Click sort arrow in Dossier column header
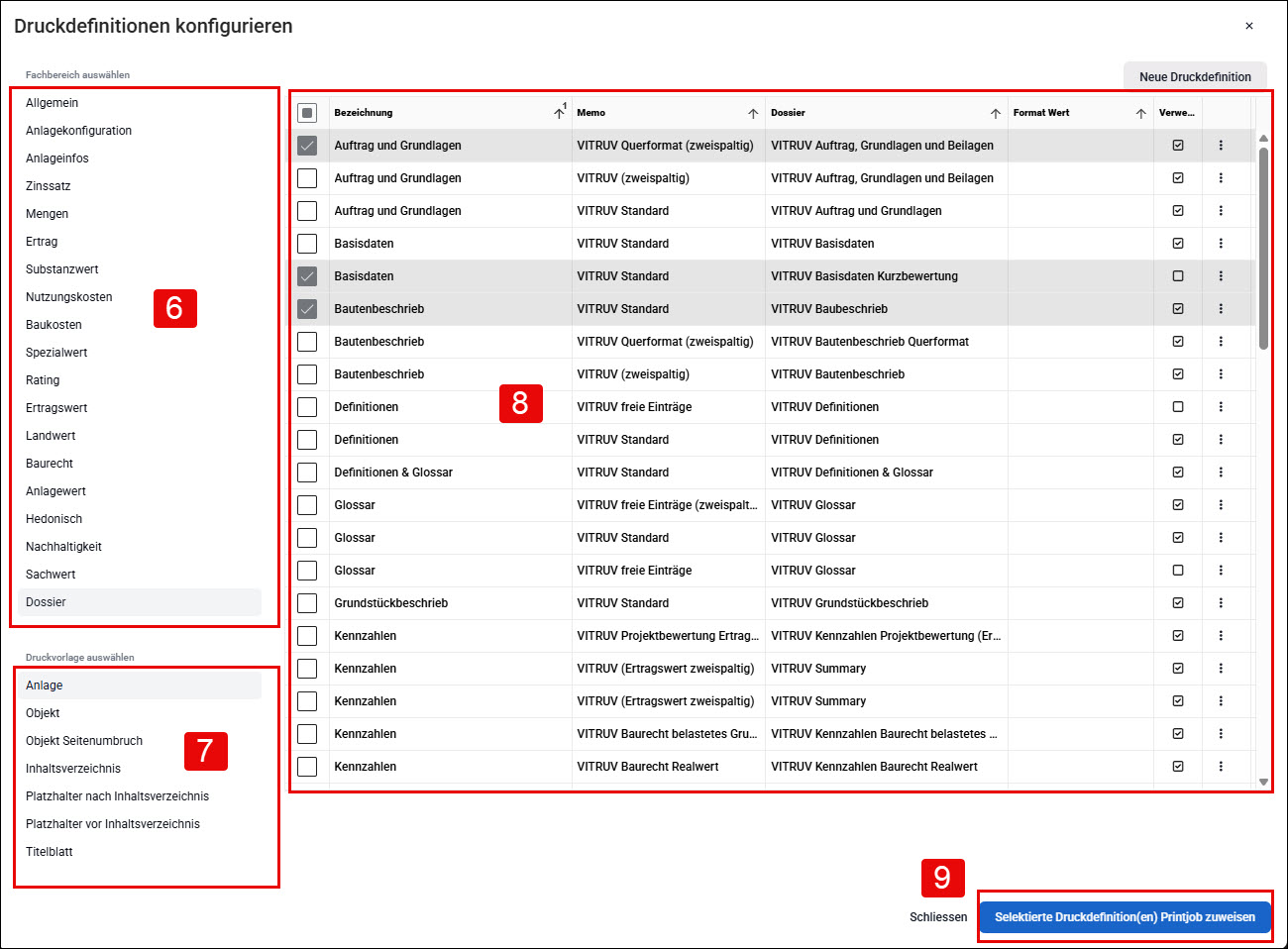 [996, 113]
